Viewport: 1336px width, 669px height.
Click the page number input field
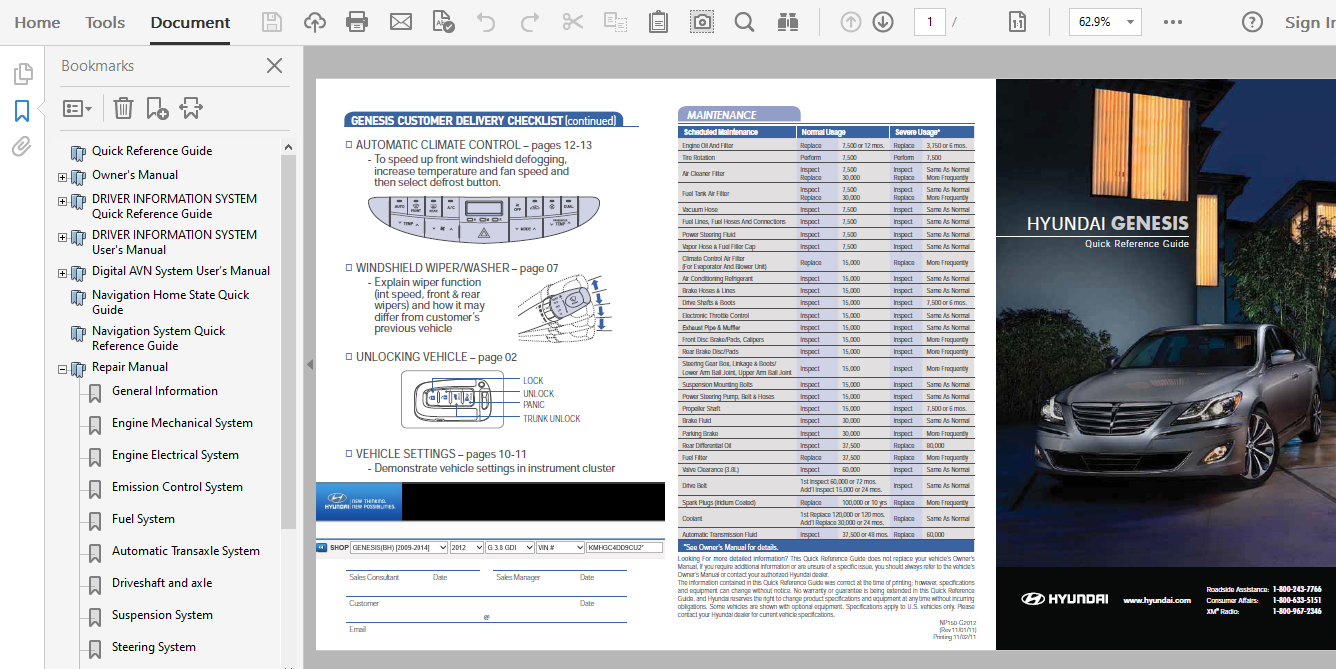click(x=929, y=22)
